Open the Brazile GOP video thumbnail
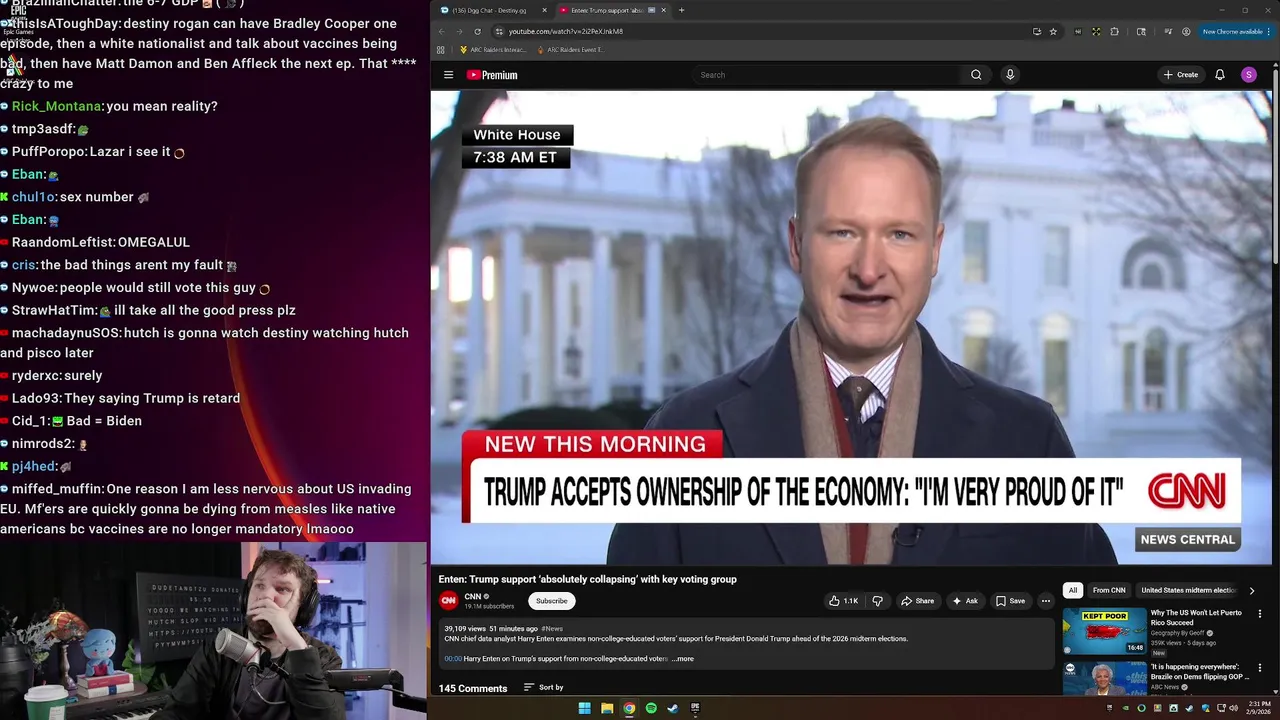The height and width of the screenshot is (720, 1280). click(1104, 678)
